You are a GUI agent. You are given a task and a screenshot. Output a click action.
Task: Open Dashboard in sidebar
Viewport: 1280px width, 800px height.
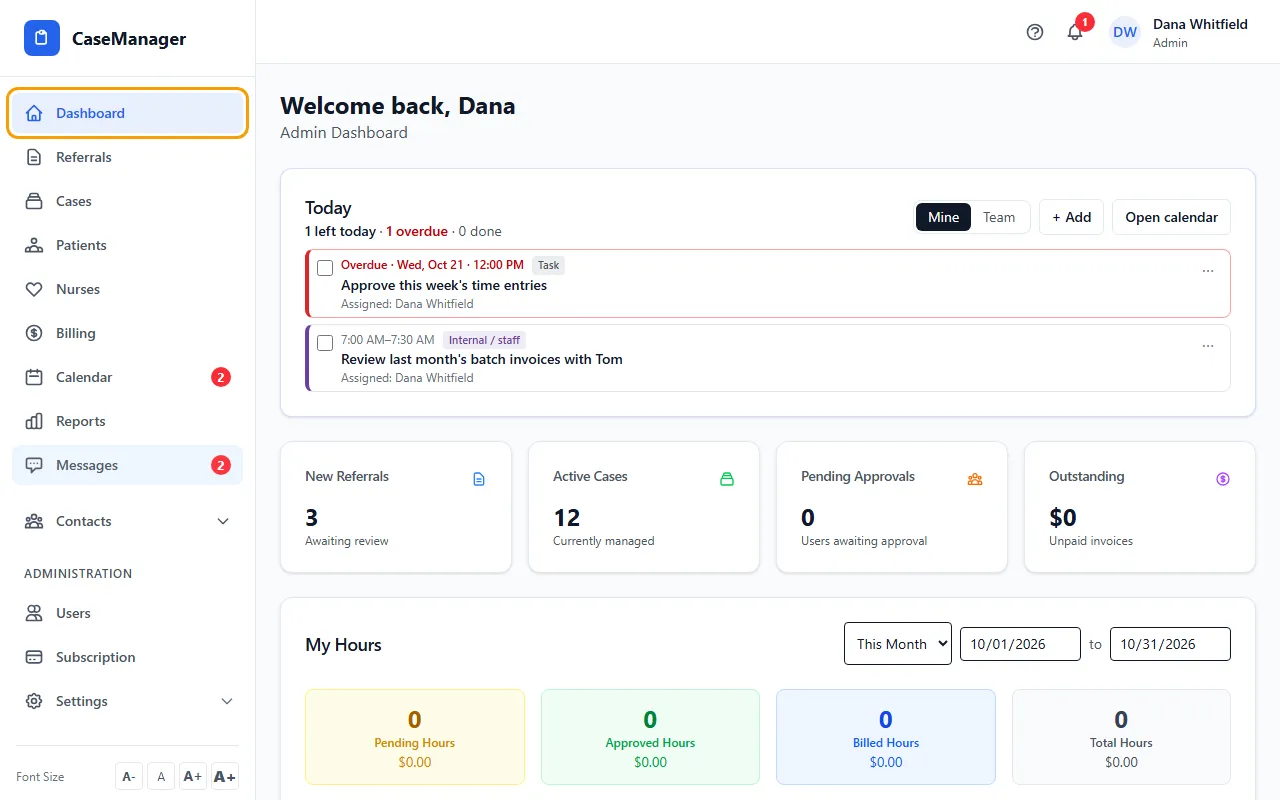[x=127, y=113]
